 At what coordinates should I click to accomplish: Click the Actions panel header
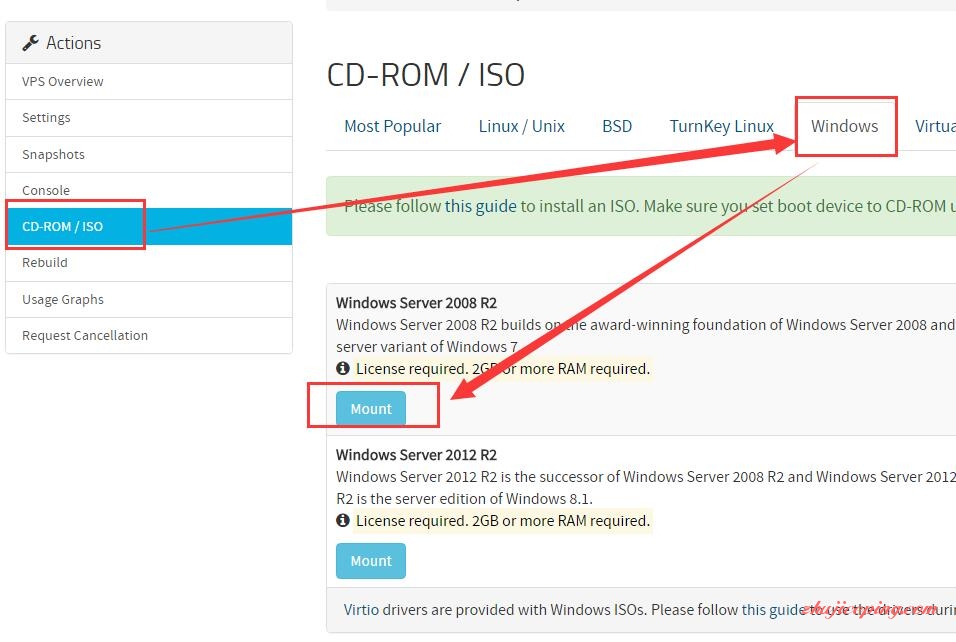149,43
